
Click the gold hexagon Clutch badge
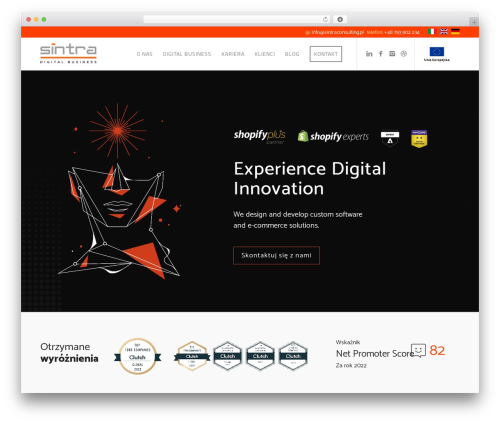(x=192, y=356)
